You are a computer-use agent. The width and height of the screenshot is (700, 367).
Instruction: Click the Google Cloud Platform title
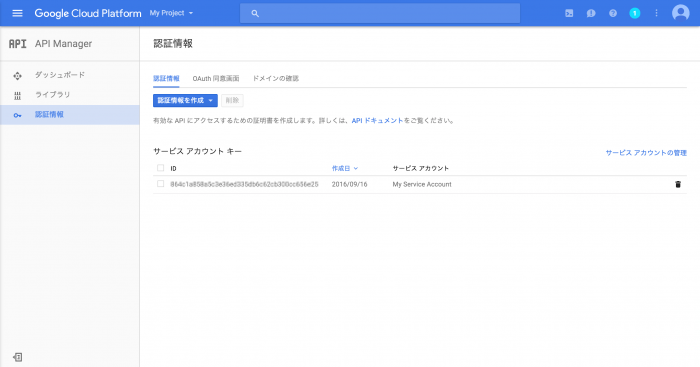click(88, 13)
